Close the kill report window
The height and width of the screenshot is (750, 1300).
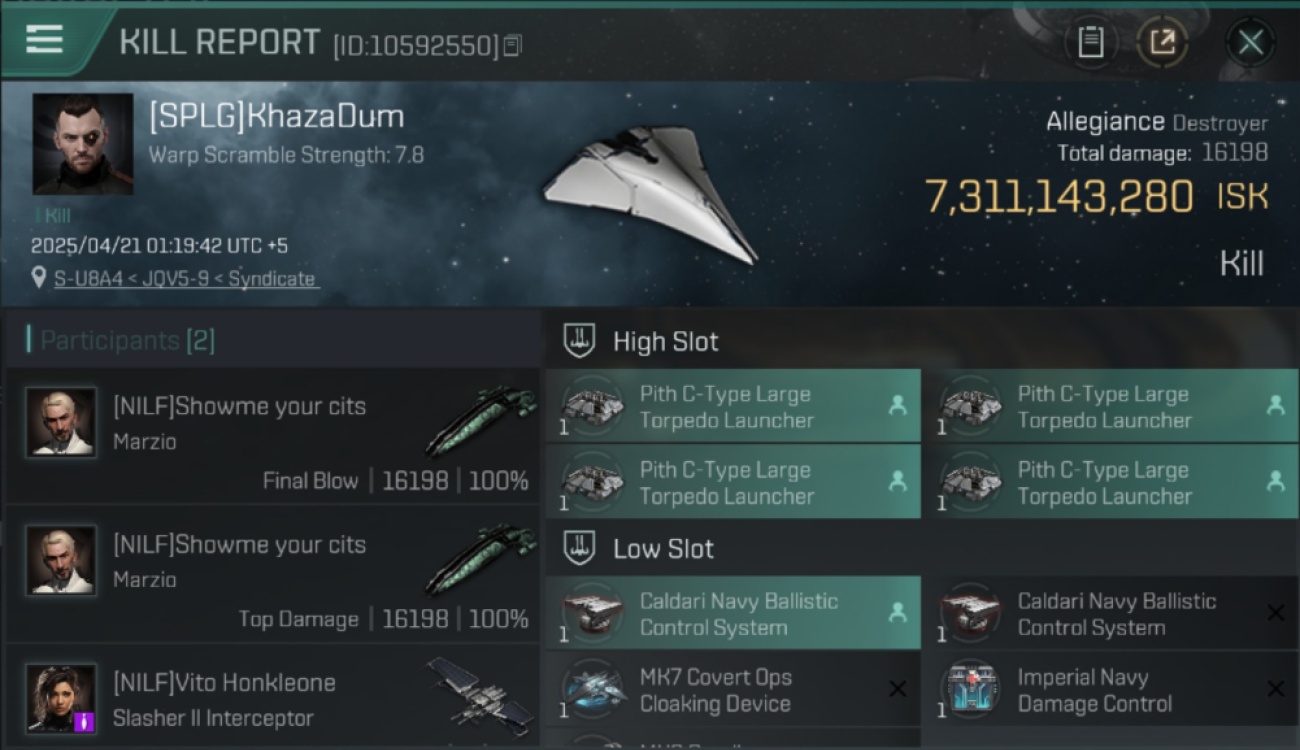(x=1250, y=42)
